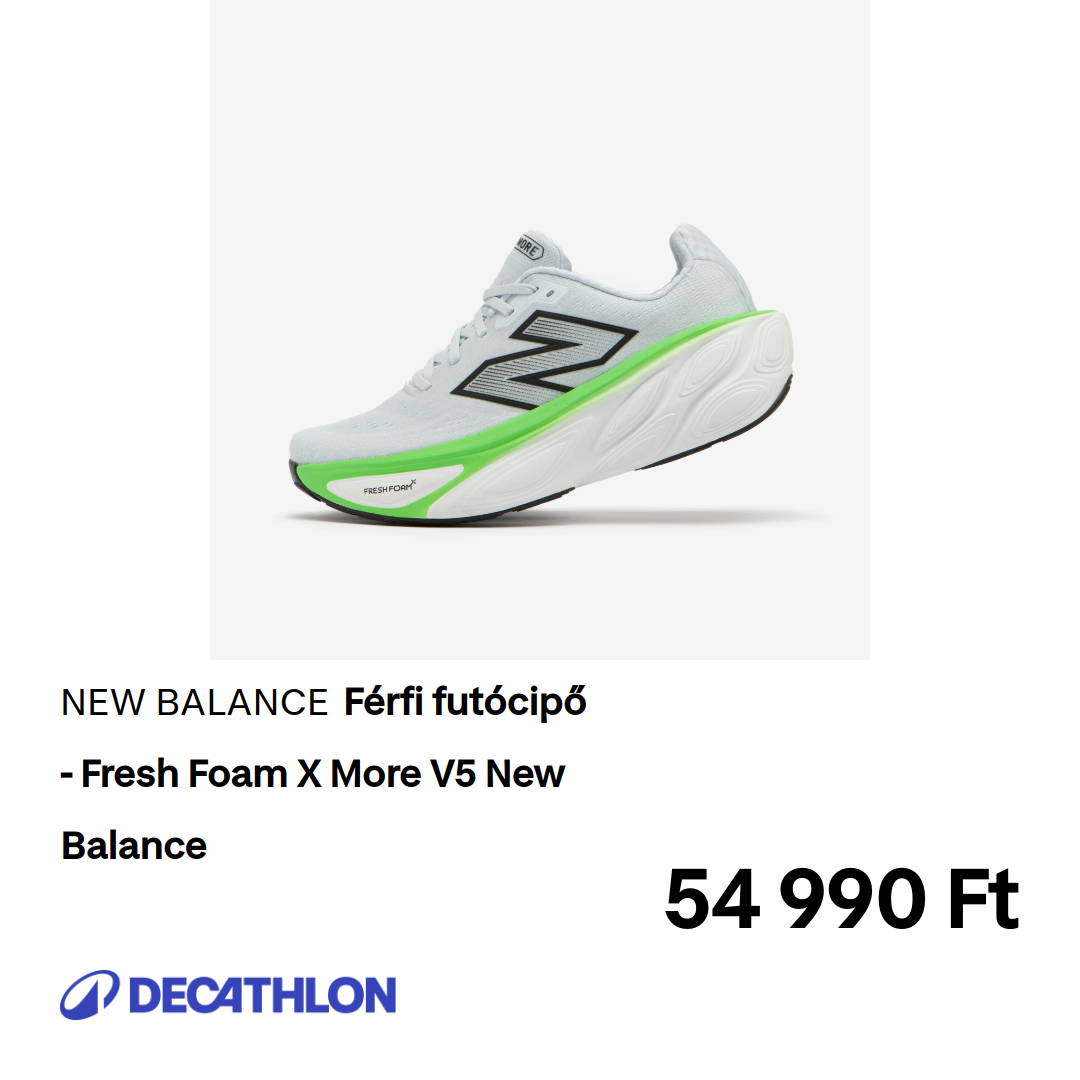
Task: Click the MORE tag on shoe tongue
Action: pyautogui.click(x=529, y=246)
